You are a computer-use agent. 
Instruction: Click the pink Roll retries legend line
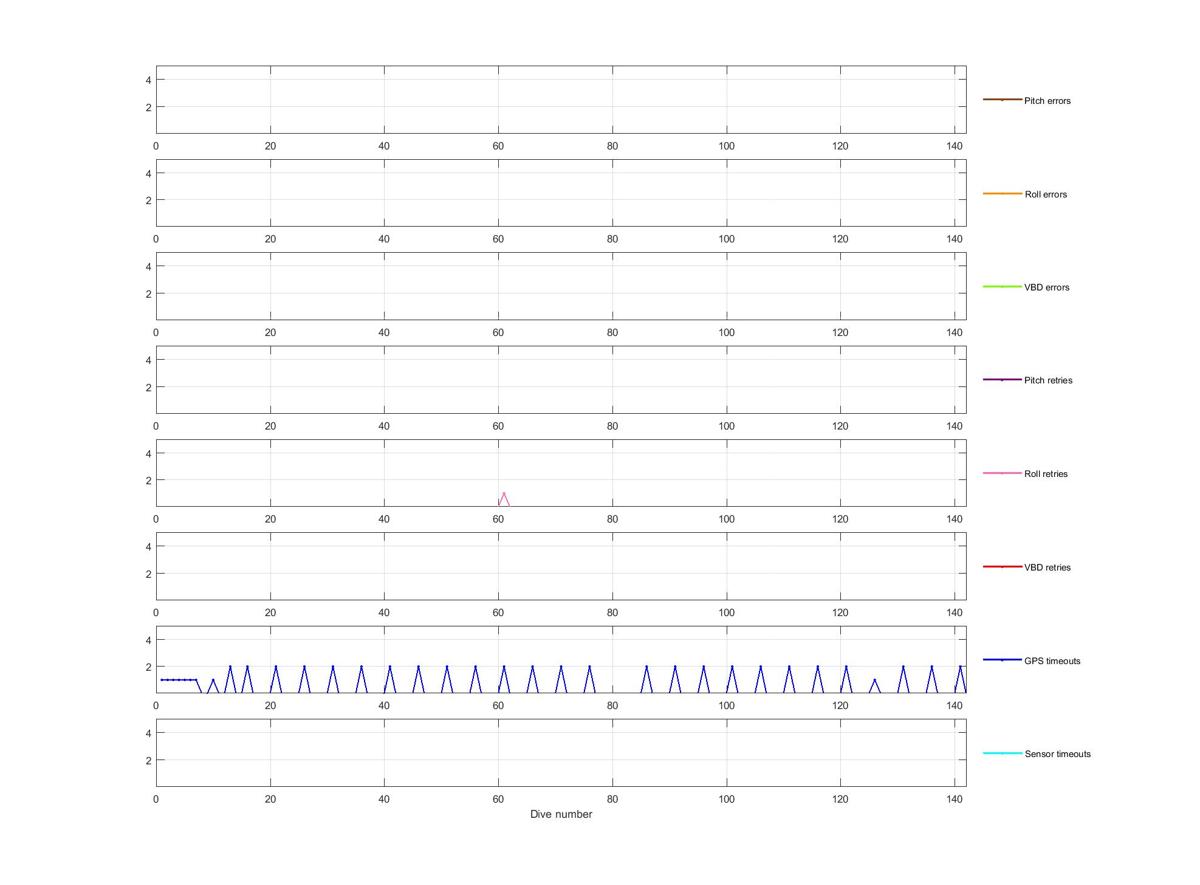(x=1002, y=473)
